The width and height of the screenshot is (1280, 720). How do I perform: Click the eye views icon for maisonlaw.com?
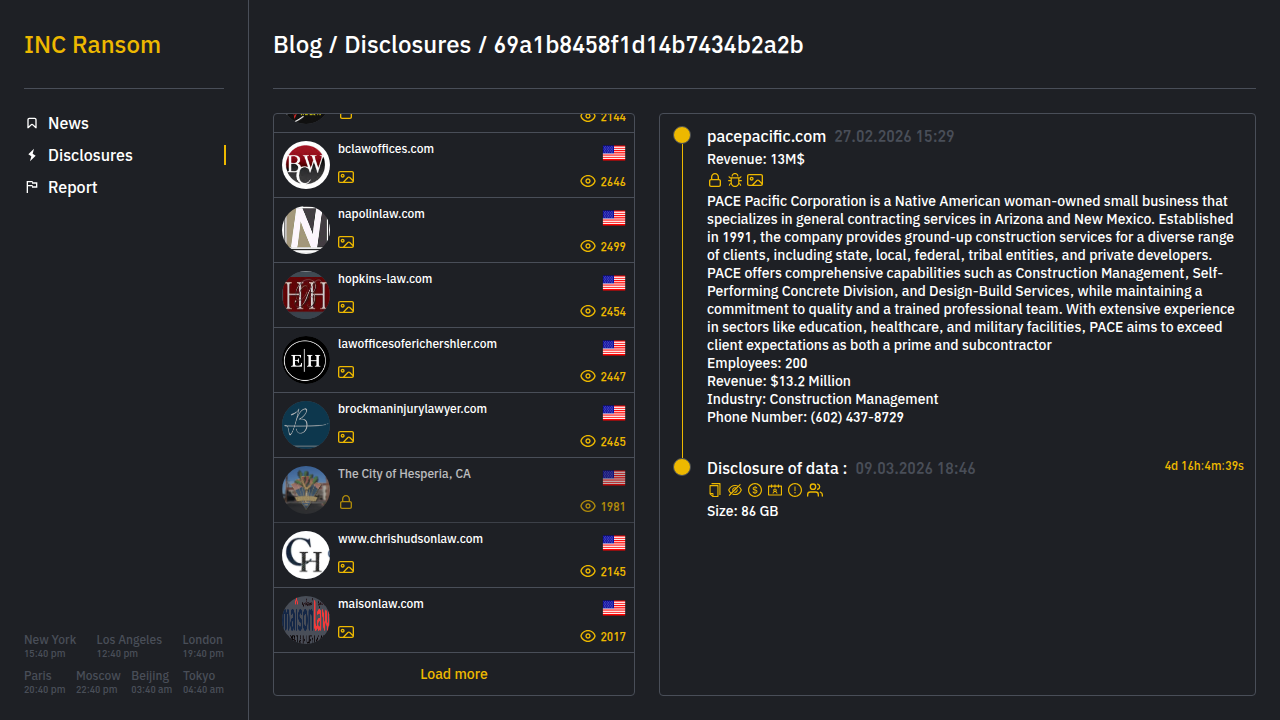pyautogui.click(x=588, y=637)
